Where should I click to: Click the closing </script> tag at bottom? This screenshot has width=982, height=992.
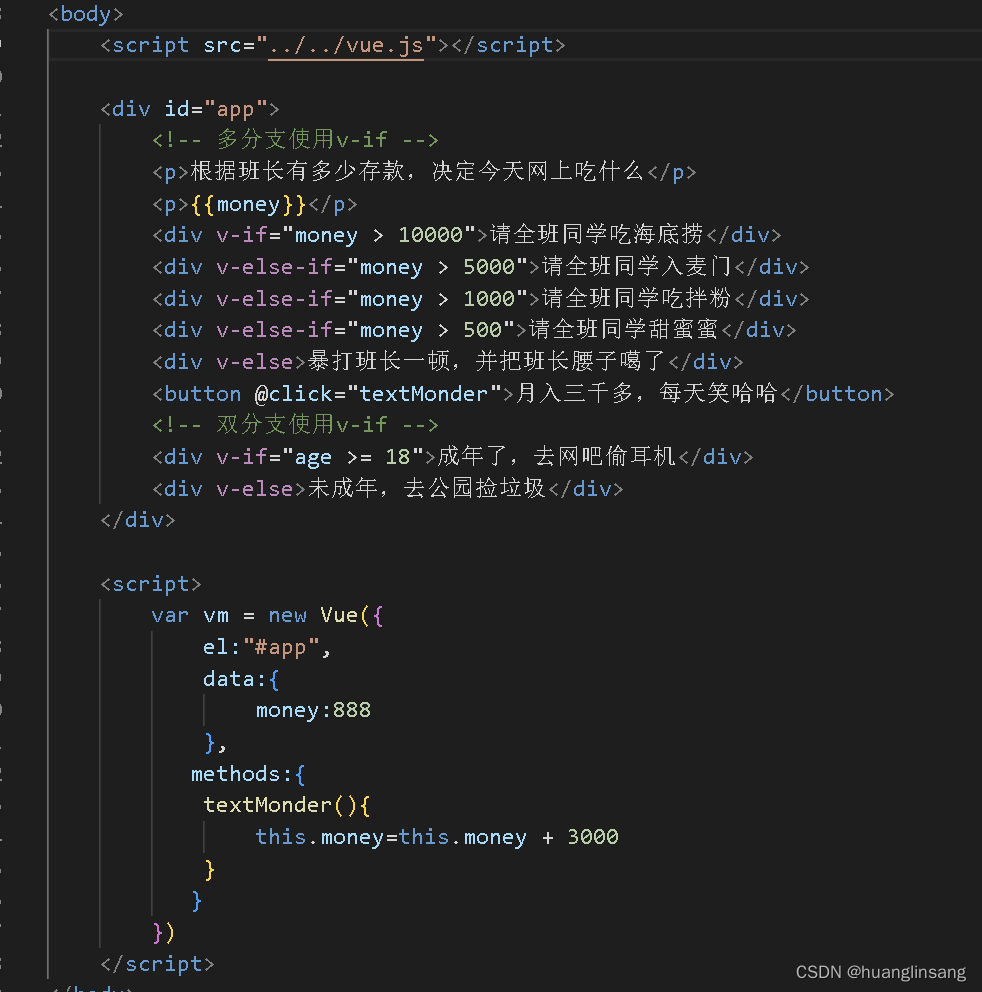pyautogui.click(x=158, y=964)
